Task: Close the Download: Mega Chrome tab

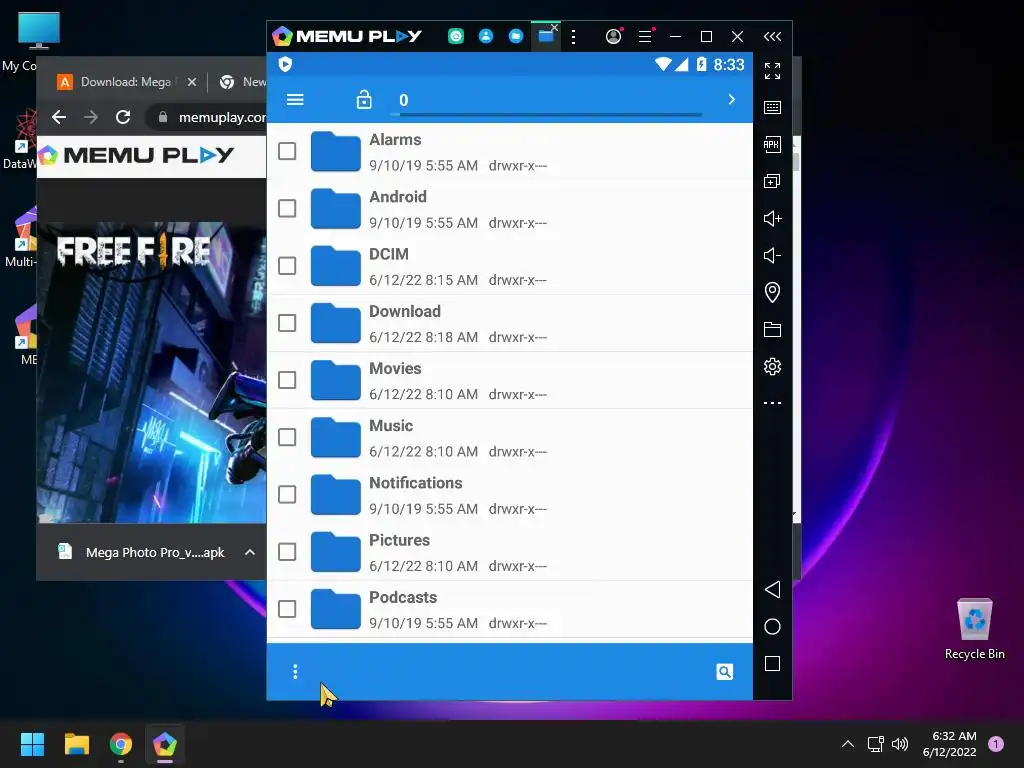Action: click(191, 82)
